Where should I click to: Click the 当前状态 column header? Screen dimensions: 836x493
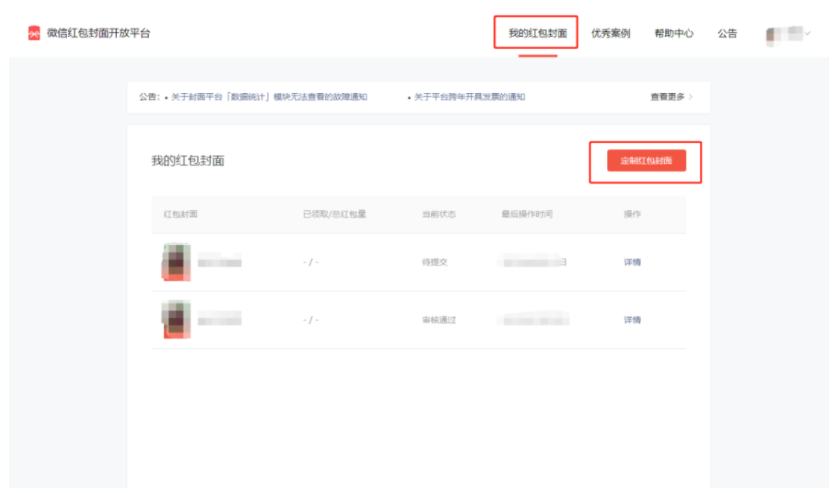pos(439,214)
